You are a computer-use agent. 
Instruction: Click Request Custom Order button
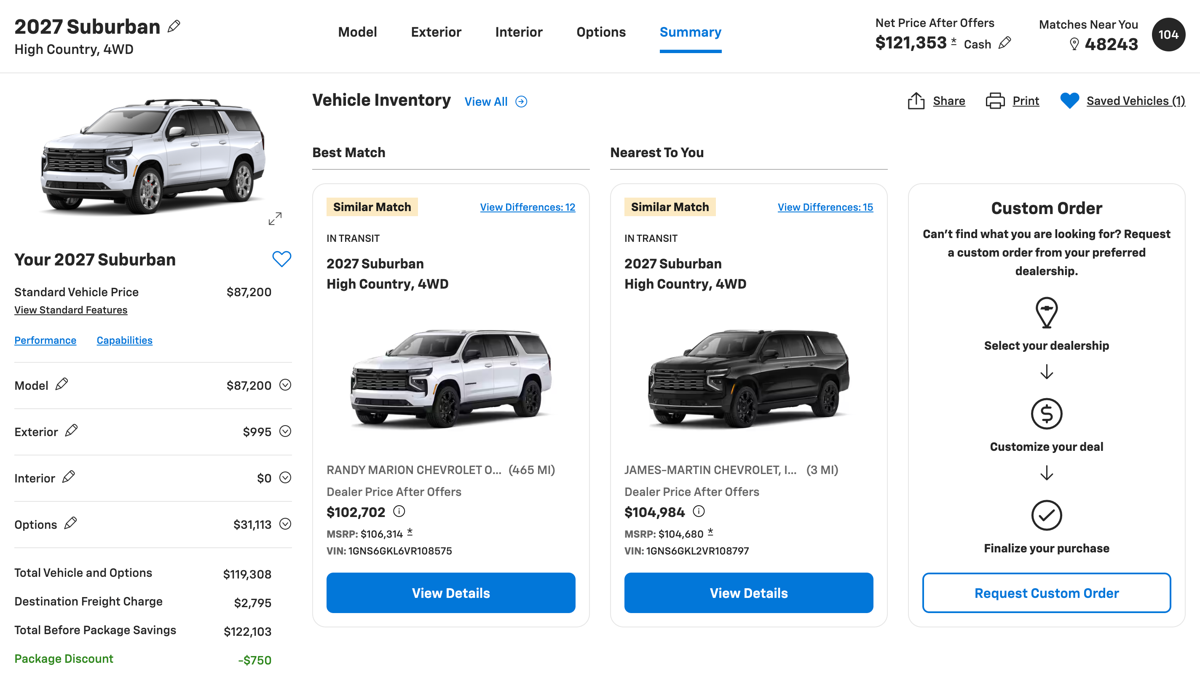tap(1046, 593)
